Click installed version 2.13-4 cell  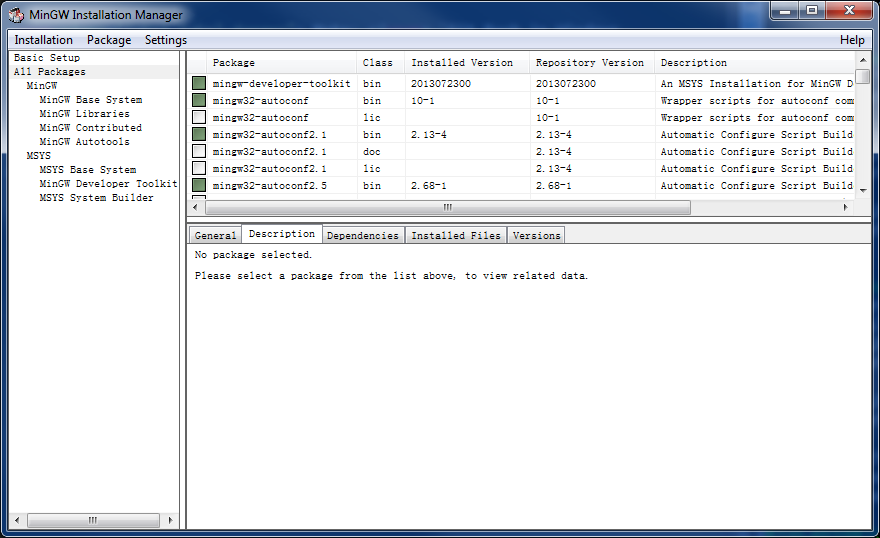pyautogui.click(x=429, y=135)
